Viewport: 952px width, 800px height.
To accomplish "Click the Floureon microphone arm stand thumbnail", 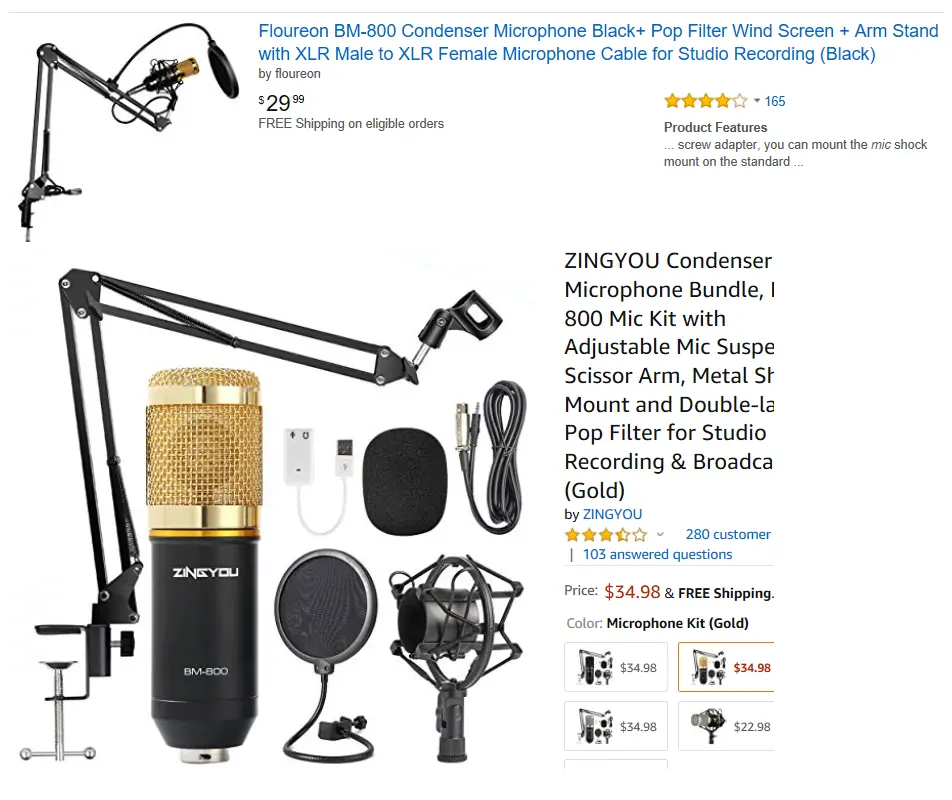I will (x=128, y=131).
